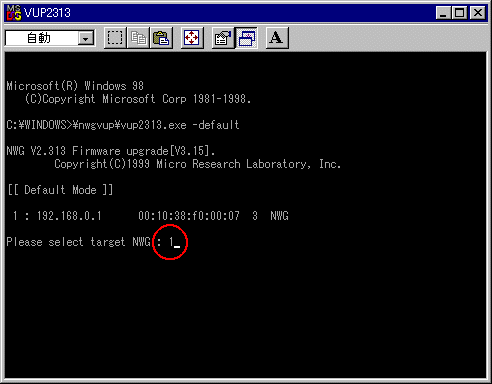Viewport: 492px width, 384px height.
Task: Click 'Please select target NWG' prompt
Action: 79,242
